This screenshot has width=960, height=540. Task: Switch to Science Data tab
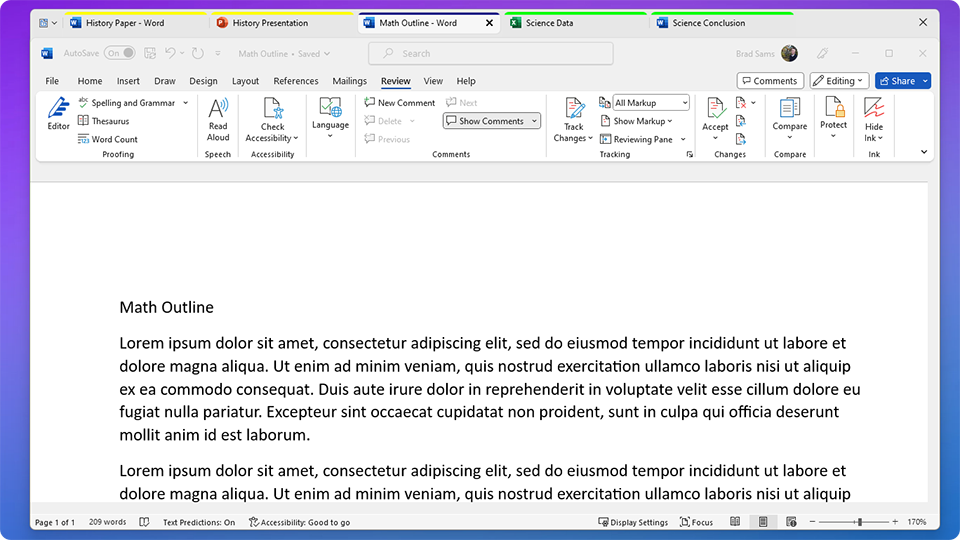pyautogui.click(x=576, y=23)
